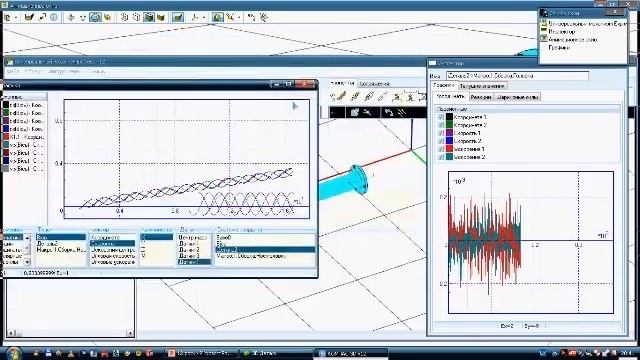The image size is (640, 360).
Task: Click the diagonal double-arrow icon in top toolbar
Action: point(42,17)
